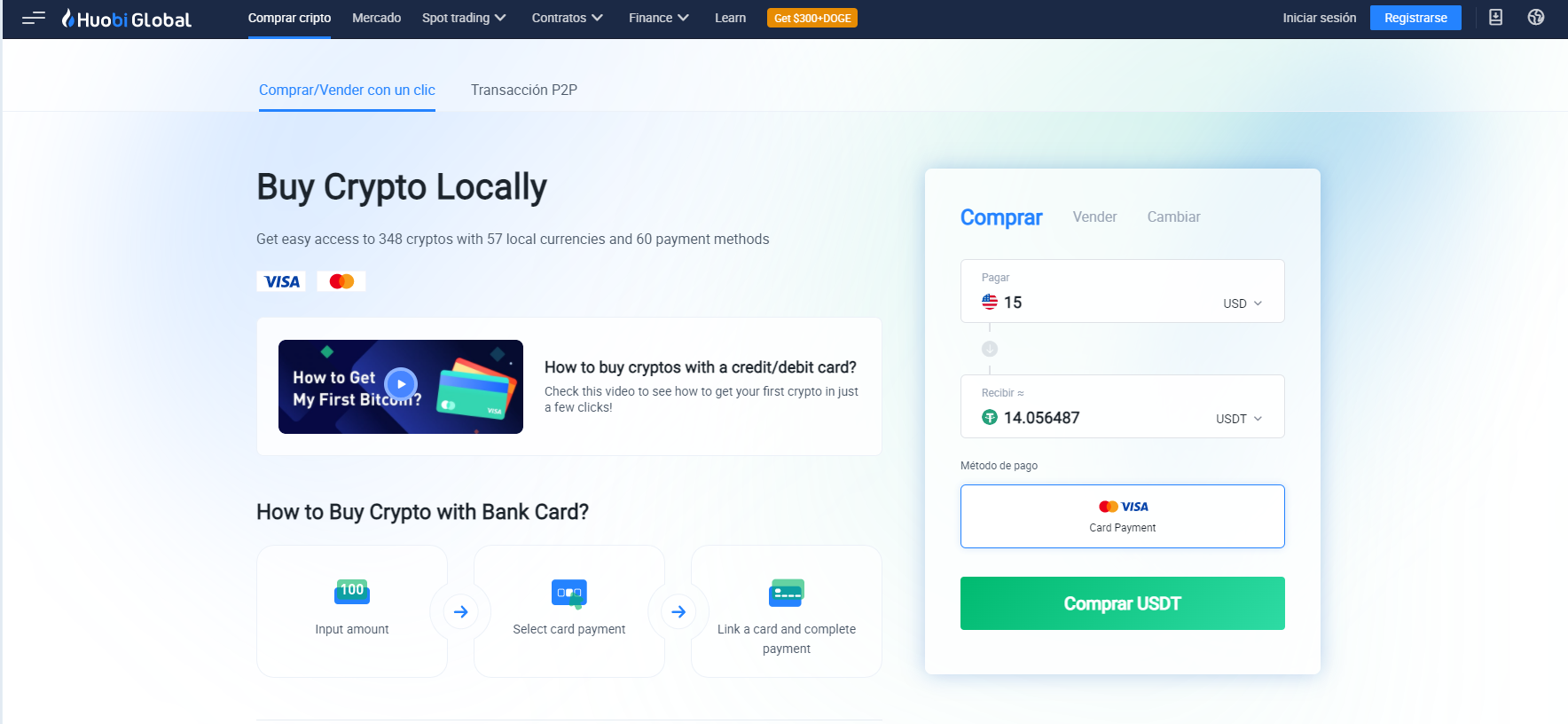Click the Comprar USDT button
The height and width of the screenshot is (724, 1568).
tap(1122, 603)
